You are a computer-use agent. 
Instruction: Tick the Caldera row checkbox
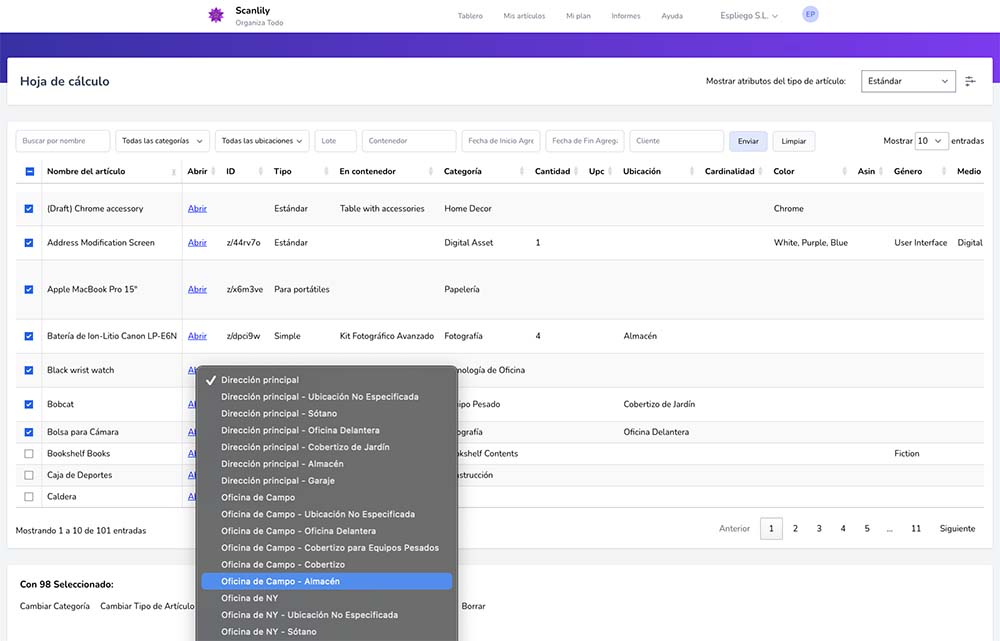coord(29,497)
